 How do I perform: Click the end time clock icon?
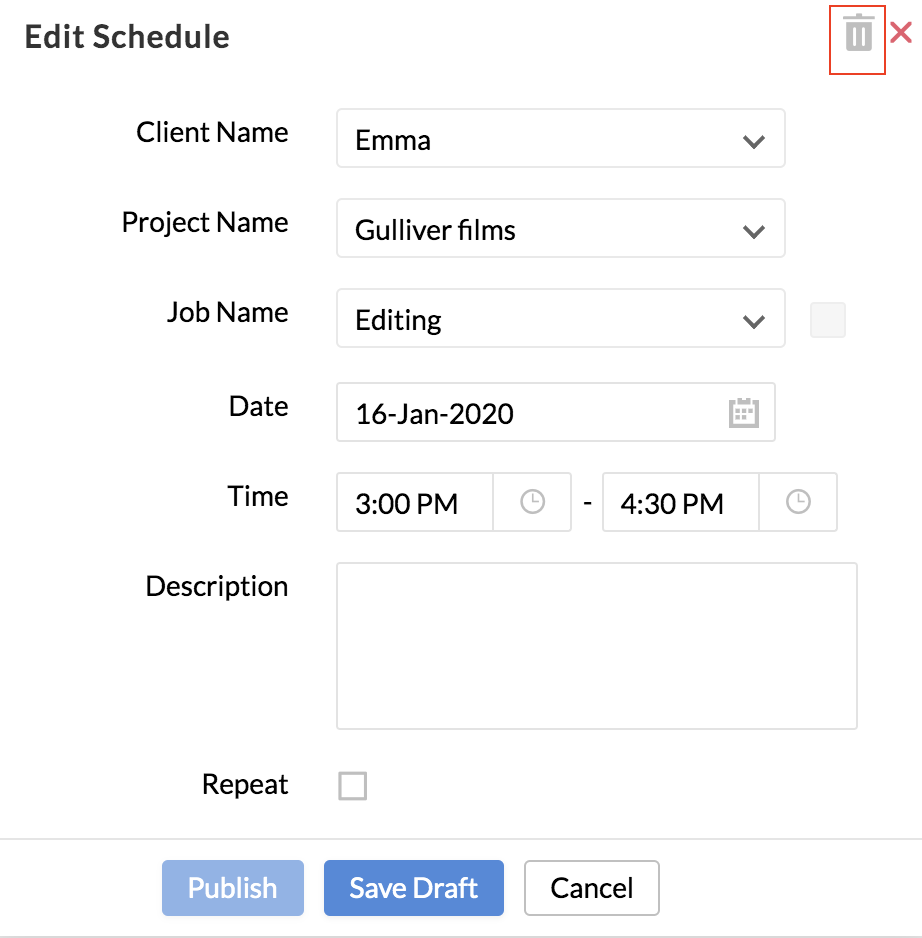coord(798,502)
